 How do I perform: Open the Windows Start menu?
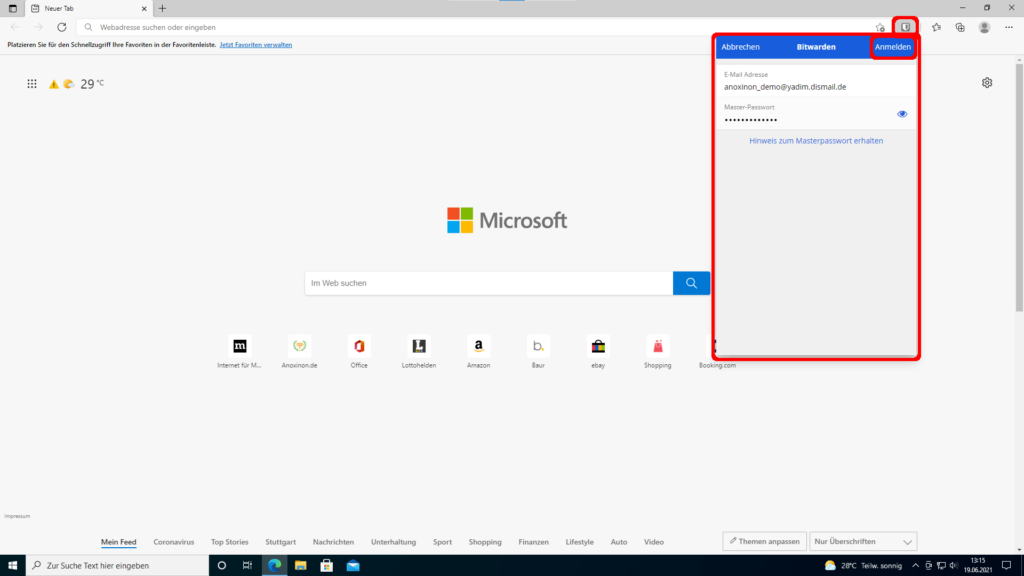12,566
